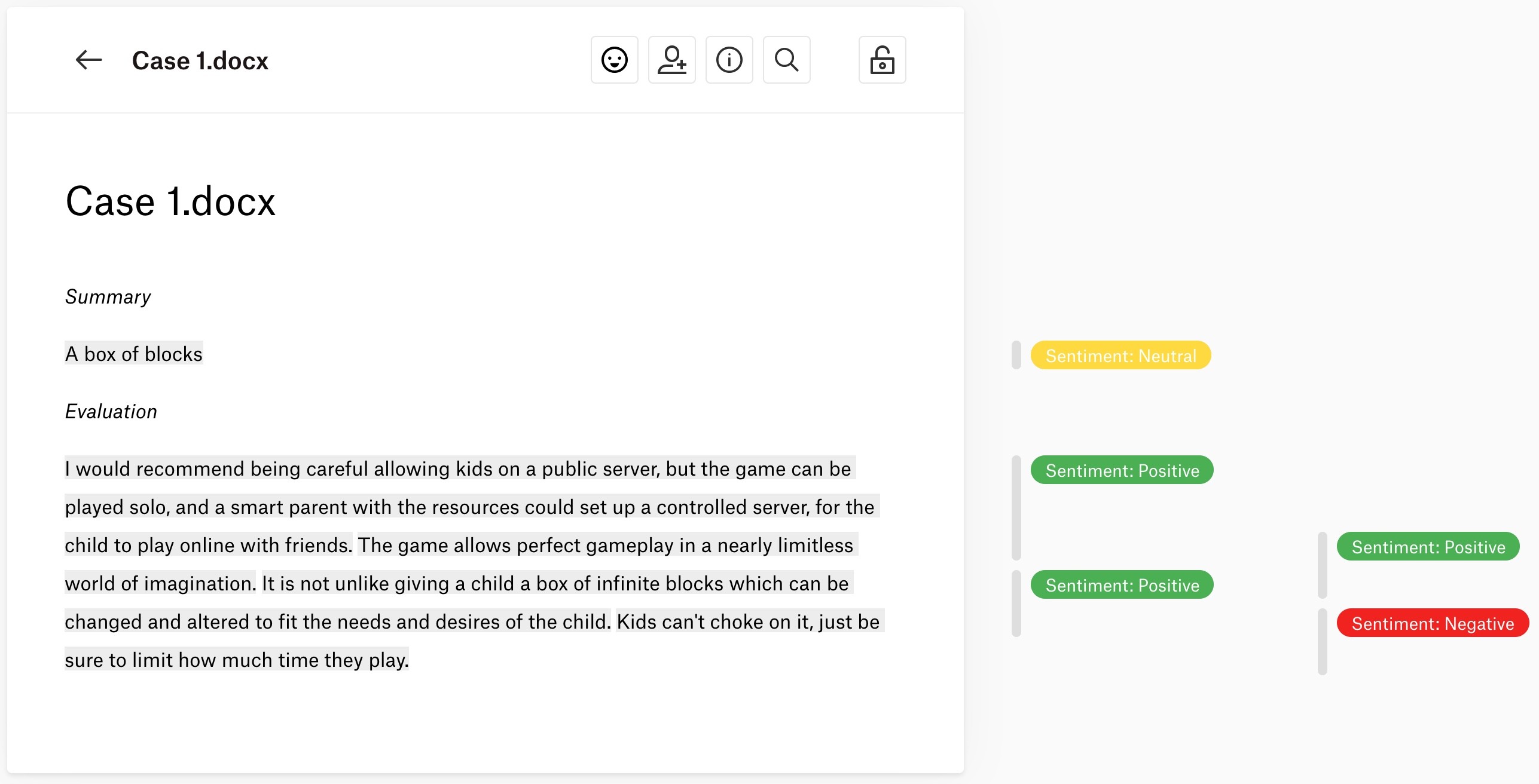1539x784 pixels.
Task: Select the red Sentiment: Negative tag
Action: 1433,623
